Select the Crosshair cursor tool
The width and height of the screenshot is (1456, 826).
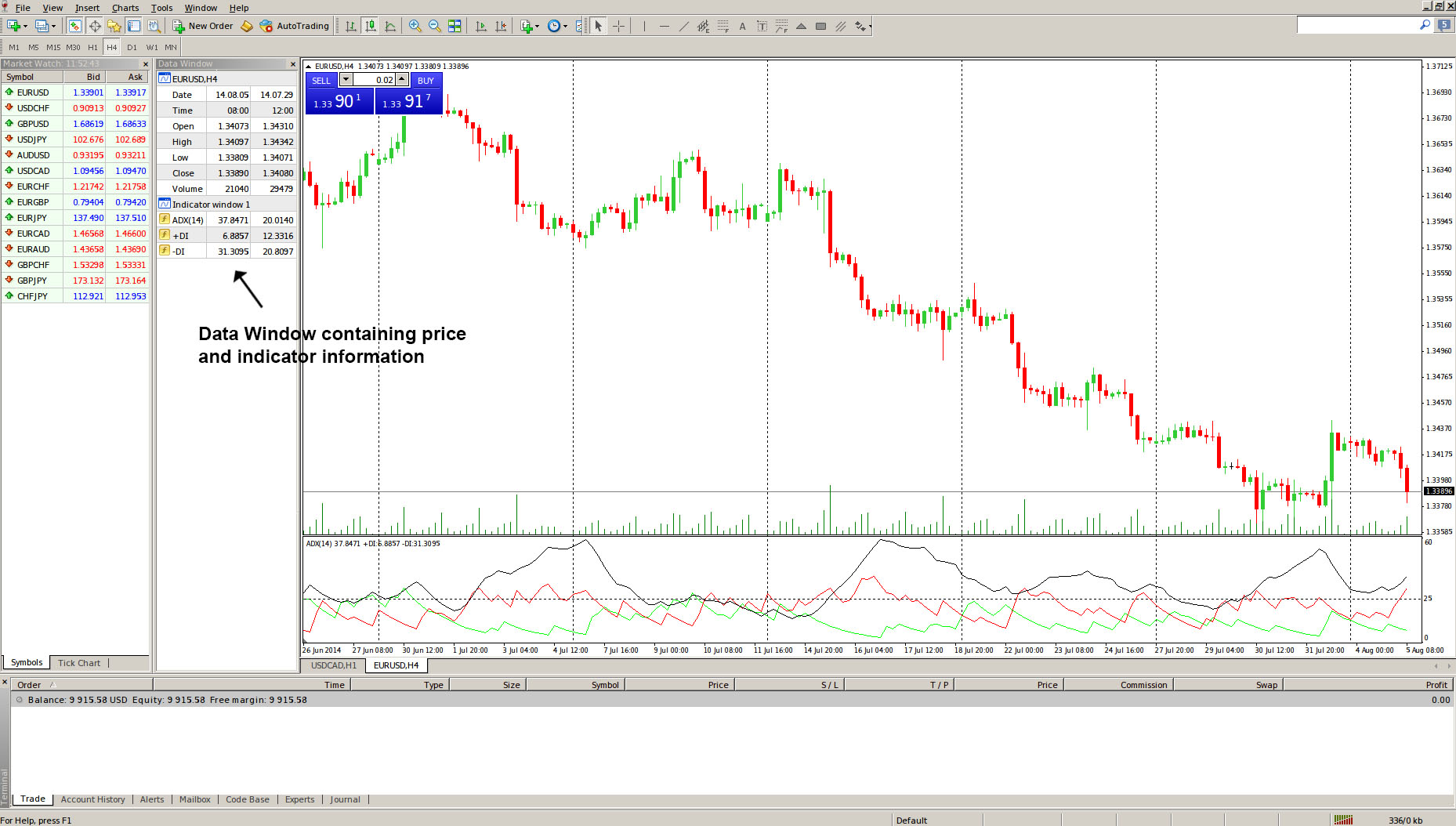point(618,26)
